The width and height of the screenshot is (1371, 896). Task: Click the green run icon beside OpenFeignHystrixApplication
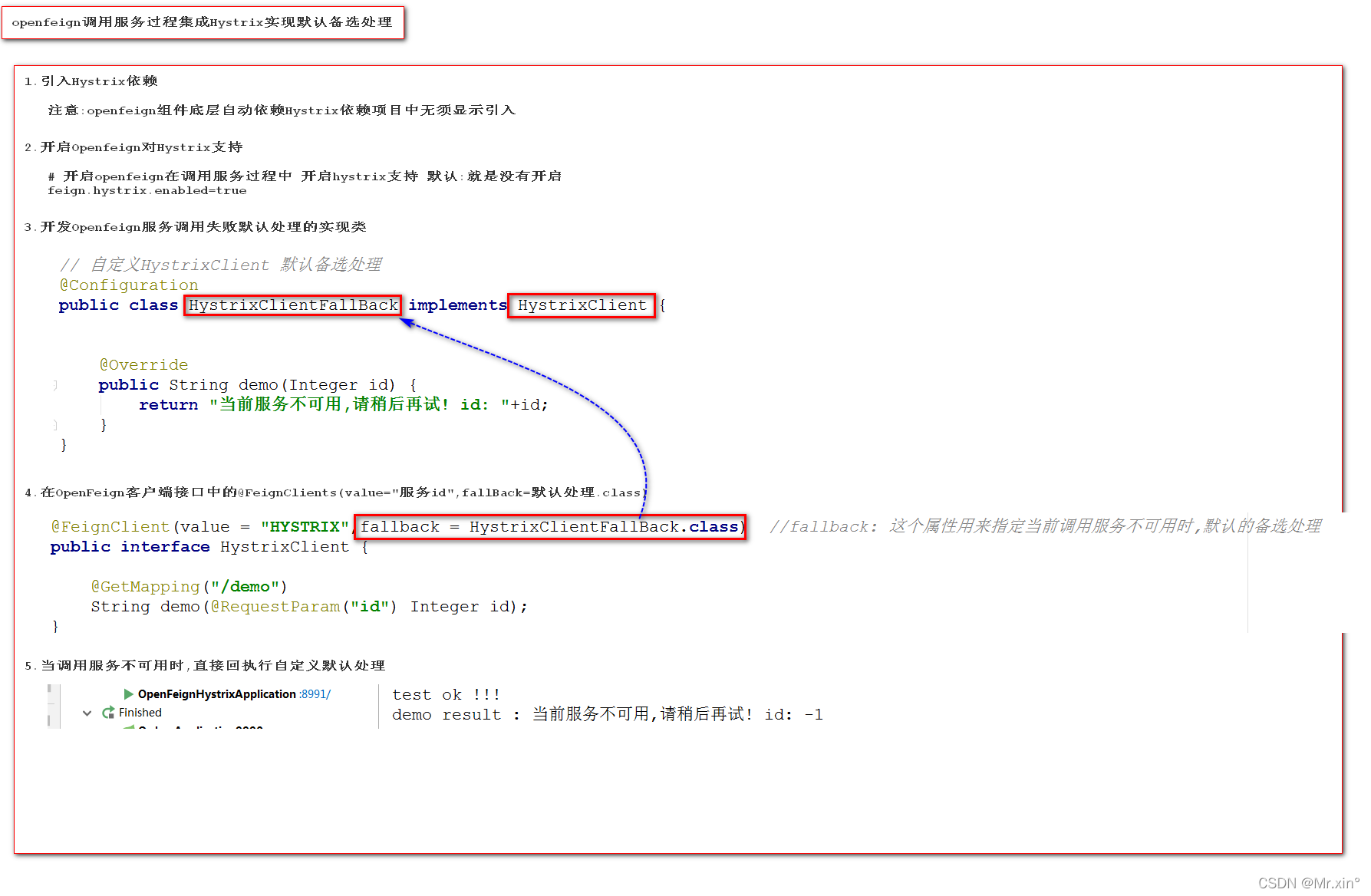129,694
